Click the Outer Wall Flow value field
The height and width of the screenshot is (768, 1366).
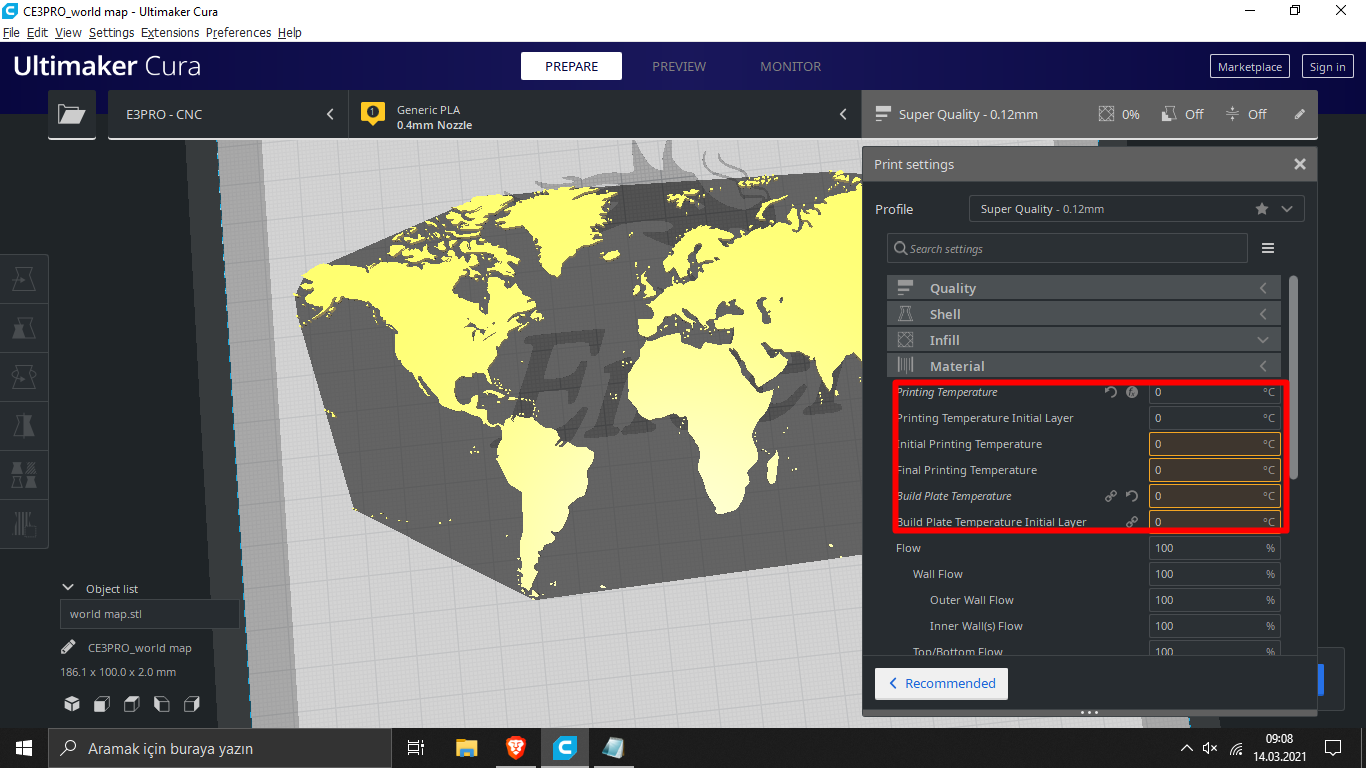tap(1214, 600)
